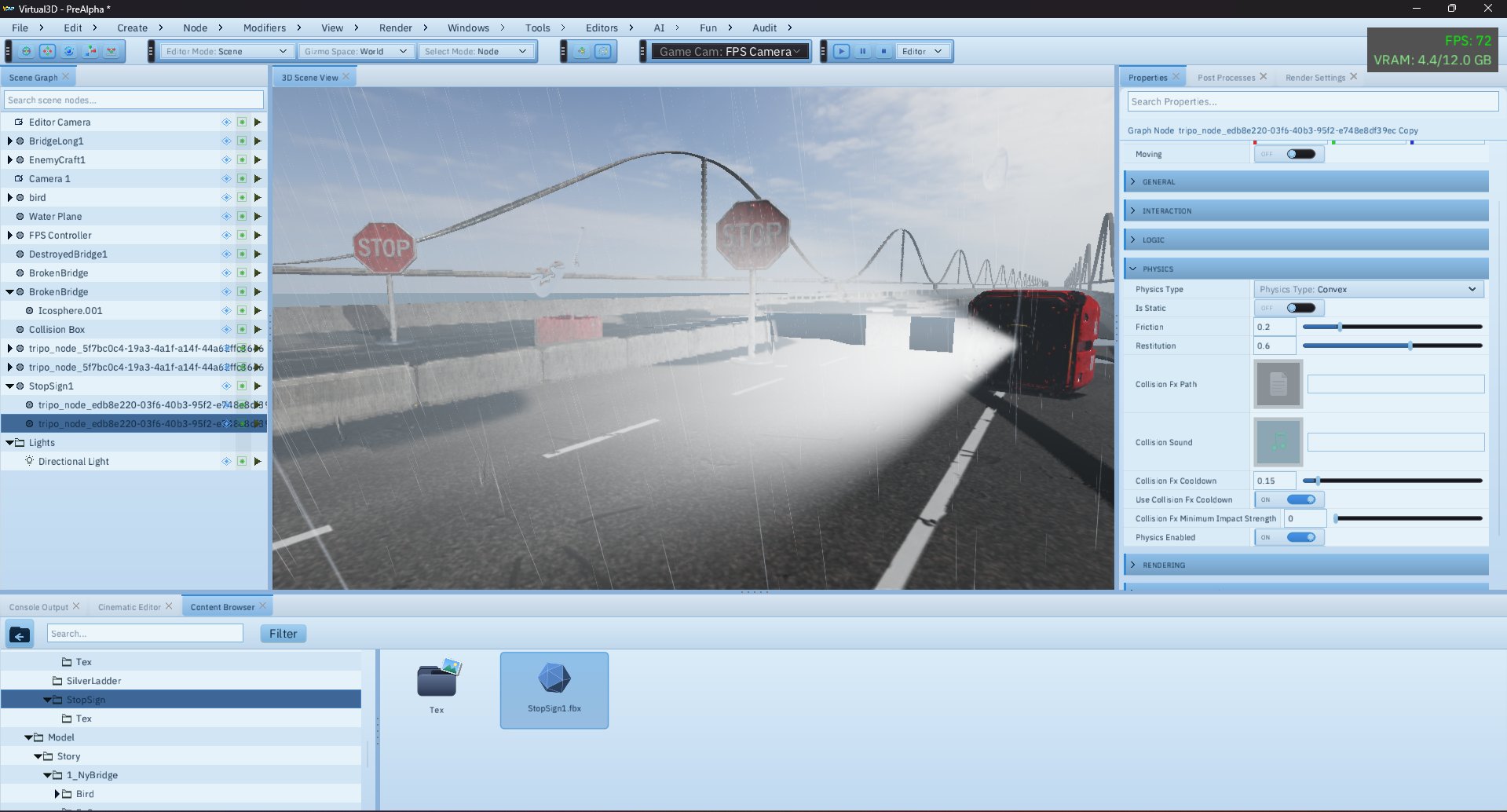Expand the GENERAL properties section
This screenshot has height=812, width=1507.
click(x=1306, y=181)
